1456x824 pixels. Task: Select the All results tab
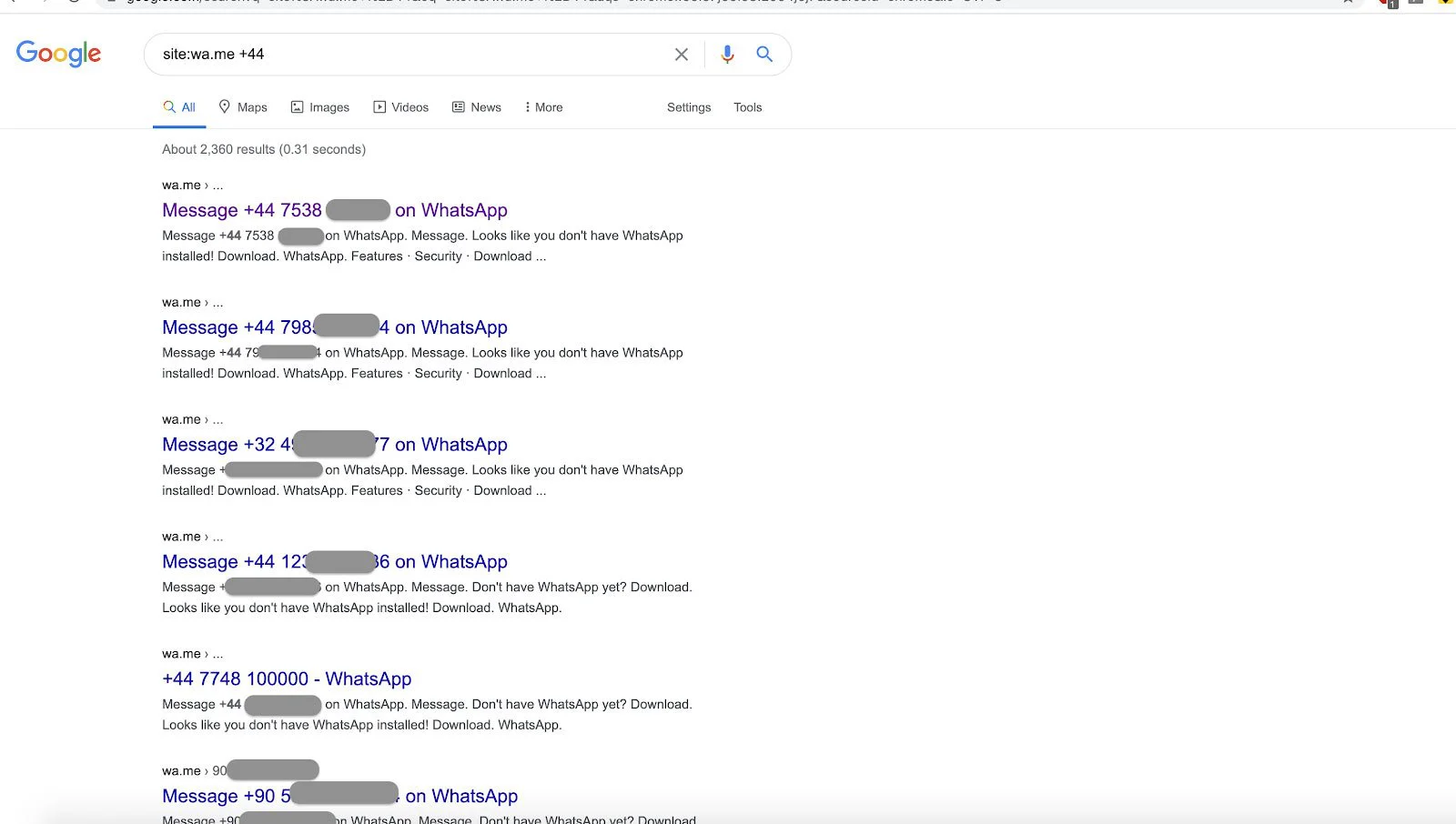[179, 107]
